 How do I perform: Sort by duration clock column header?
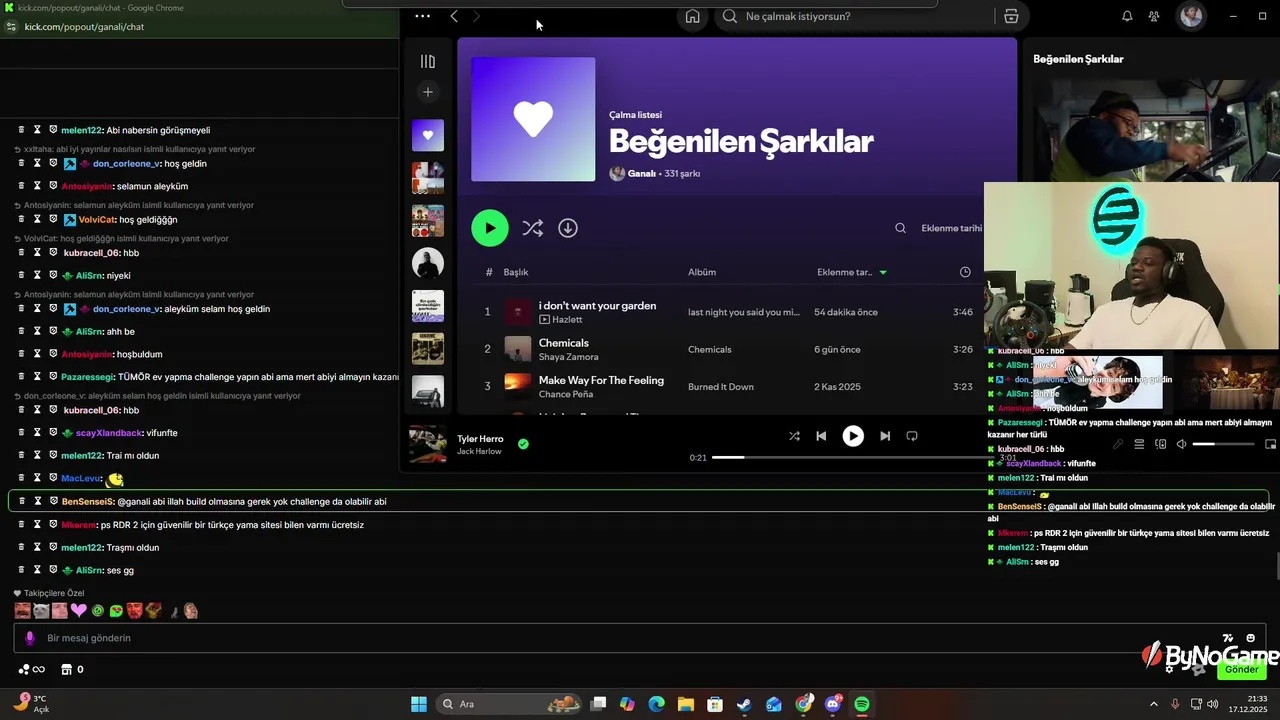[x=965, y=272]
